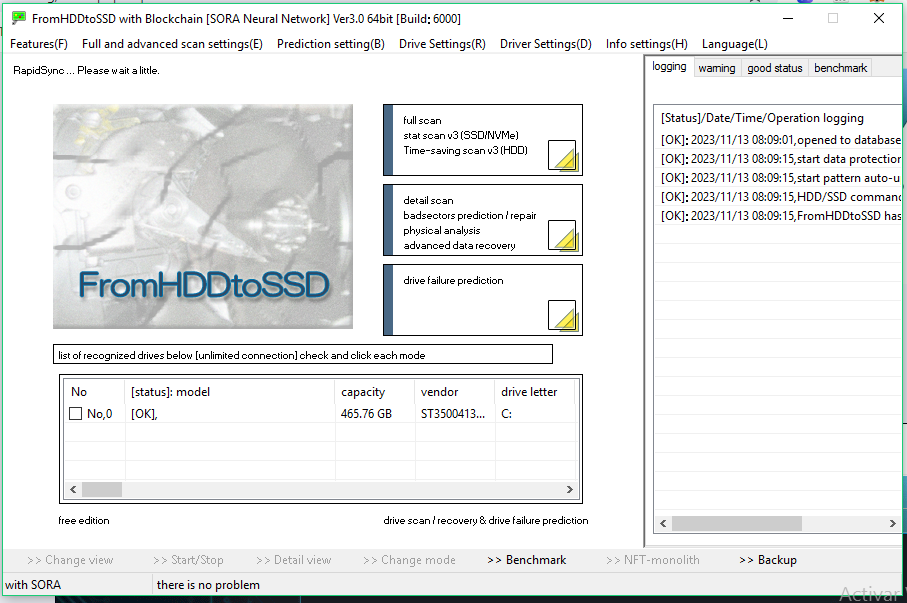This screenshot has width=907, height=603.
Task: Click the 'drive letter' column header
Action: [534, 392]
